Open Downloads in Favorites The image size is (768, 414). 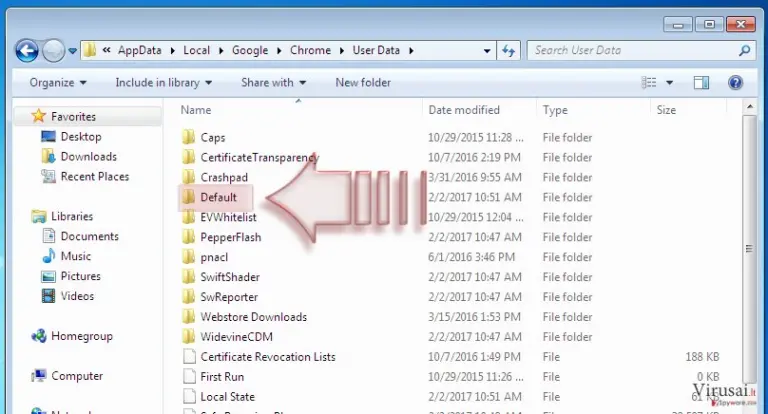89,157
